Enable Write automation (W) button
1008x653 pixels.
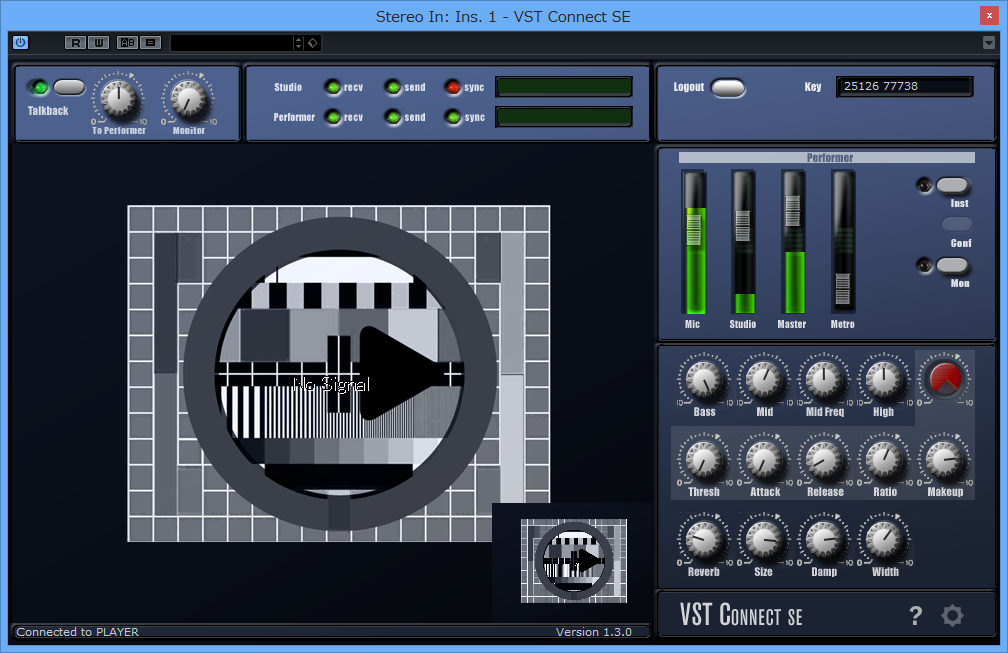coord(98,42)
